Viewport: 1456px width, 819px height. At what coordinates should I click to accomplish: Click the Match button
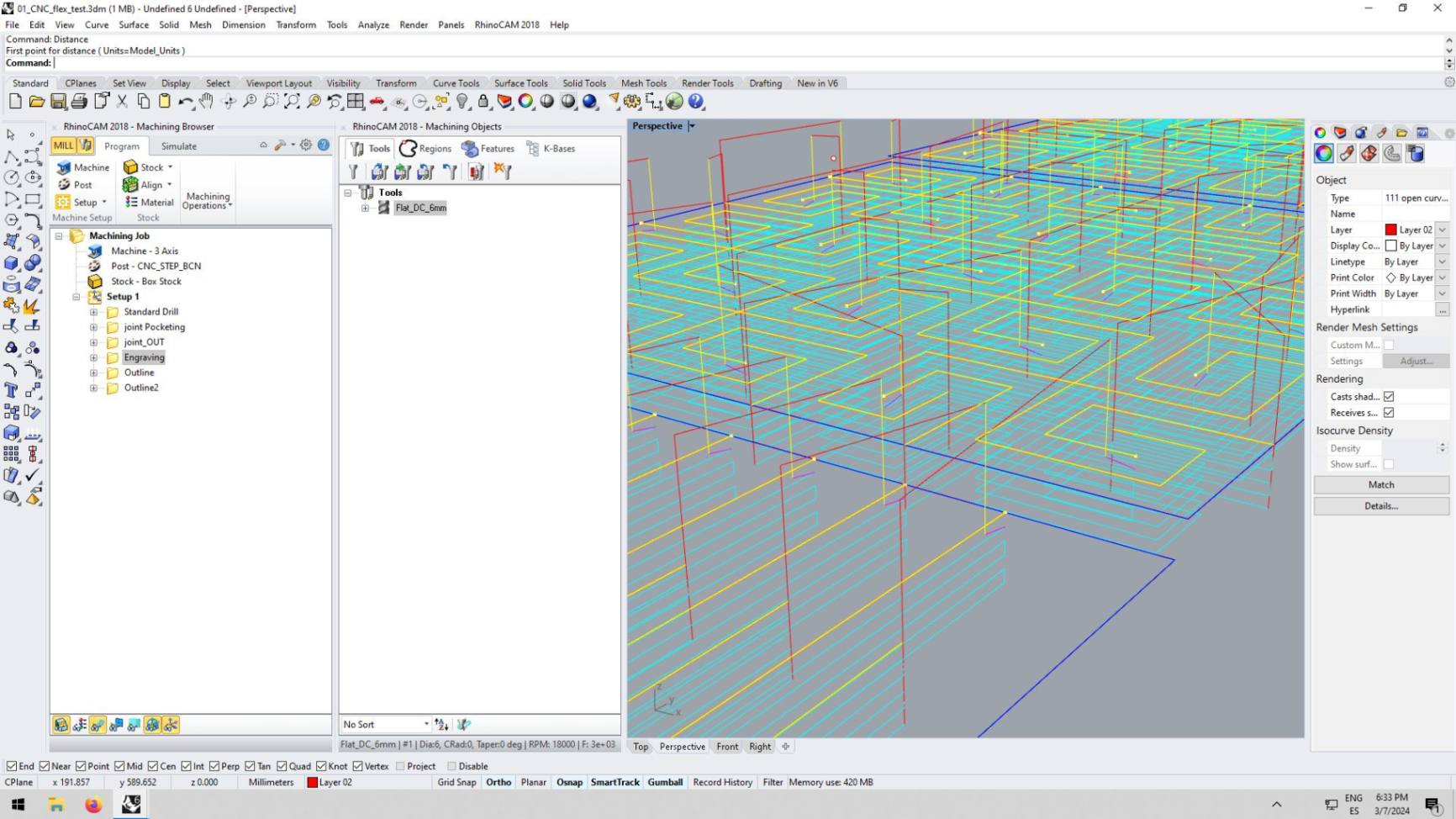pyautogui.click(x=1381, y=485)
